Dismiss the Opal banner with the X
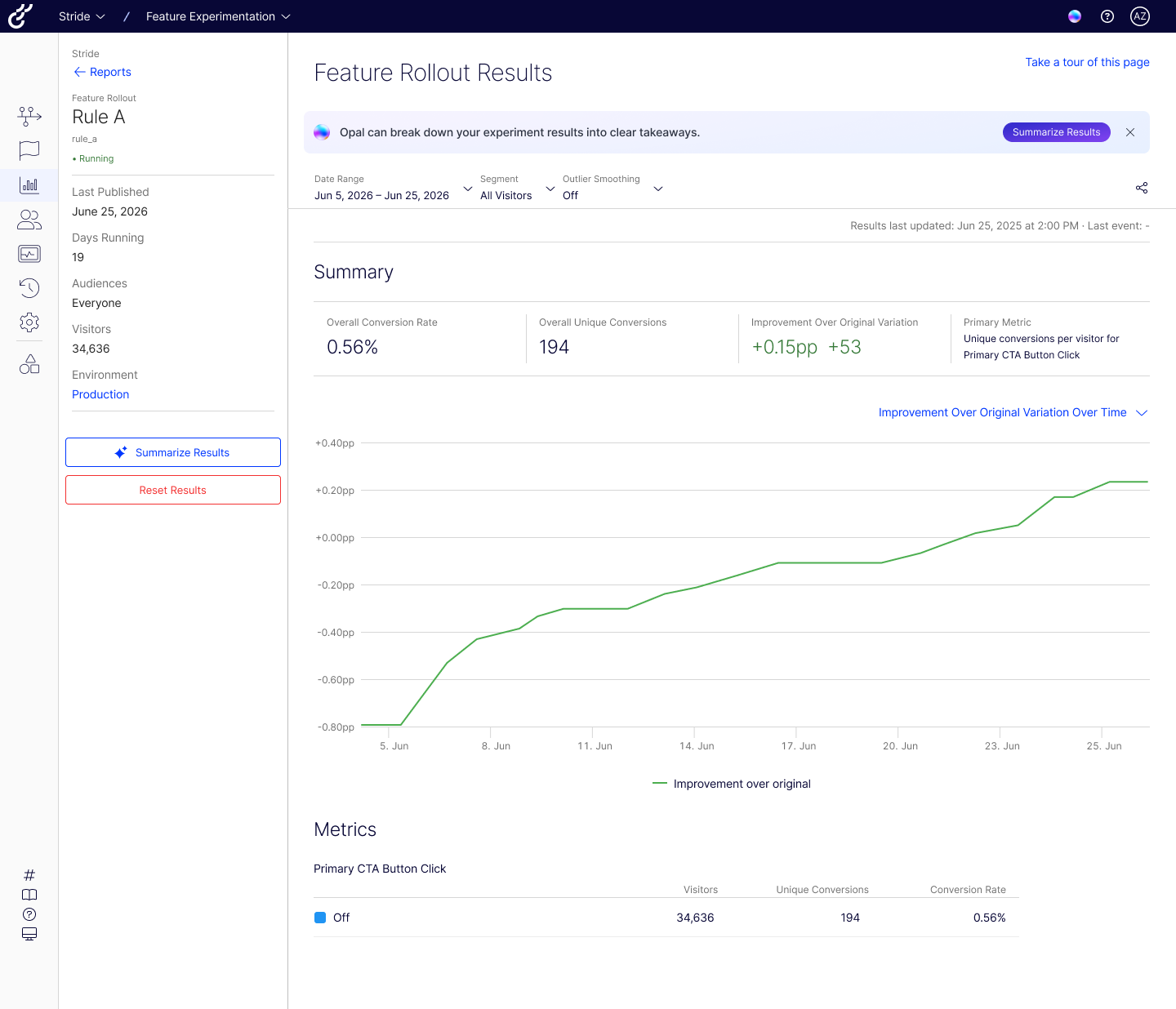The image size is (1176, 1009). pyautogui.click(x=1130, y=132)
